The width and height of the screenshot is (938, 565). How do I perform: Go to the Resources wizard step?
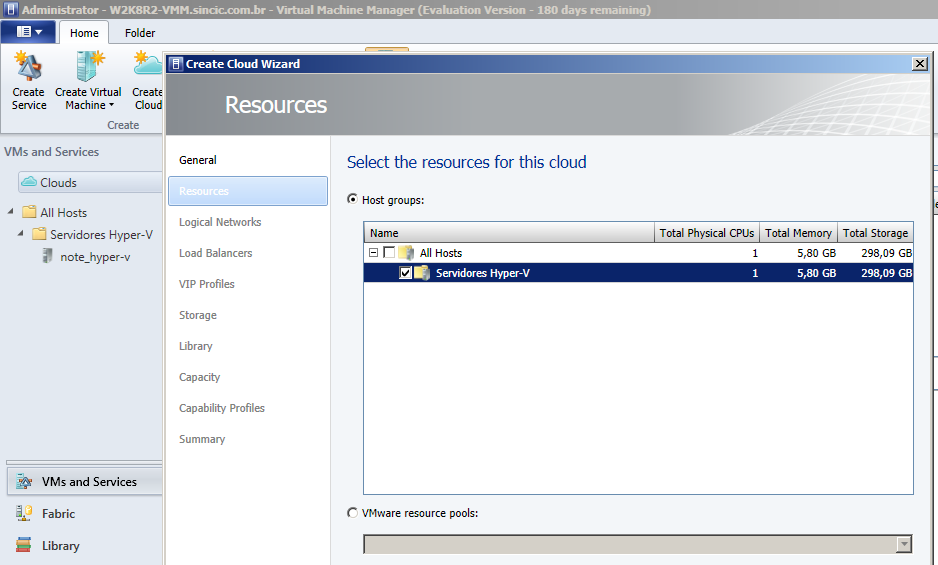[248, 191]
